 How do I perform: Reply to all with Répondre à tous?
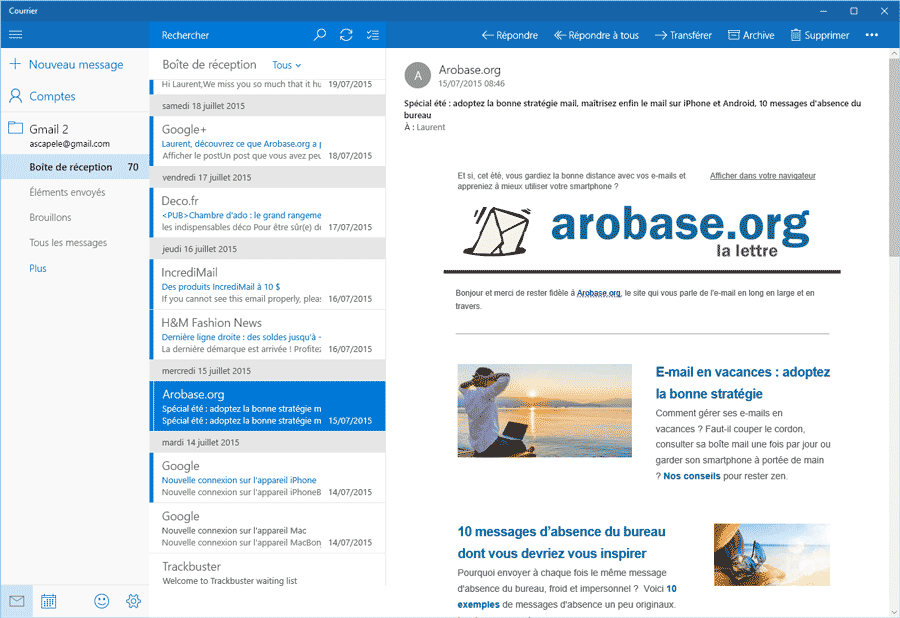click(596, 35)
